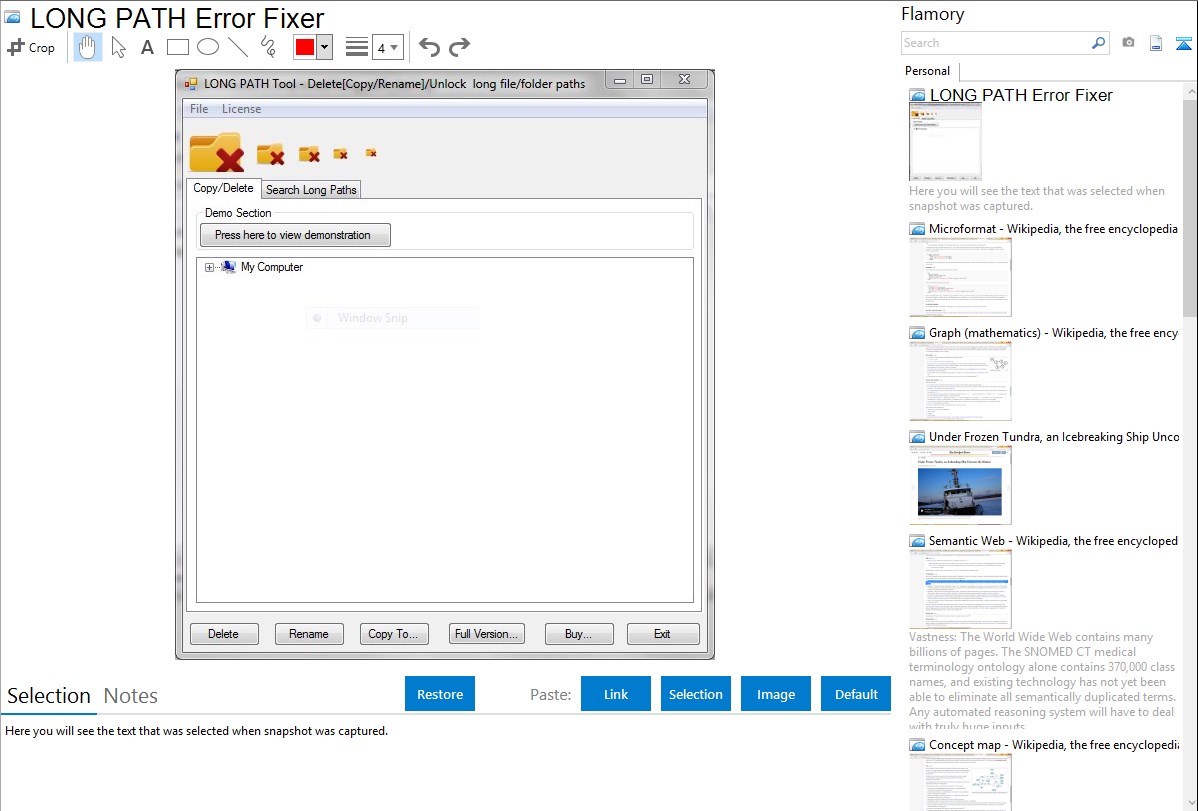The height and width of the screenshot is (811, 1198).
Task: Switch to the Selection tab
Action: tap(49, 696)
